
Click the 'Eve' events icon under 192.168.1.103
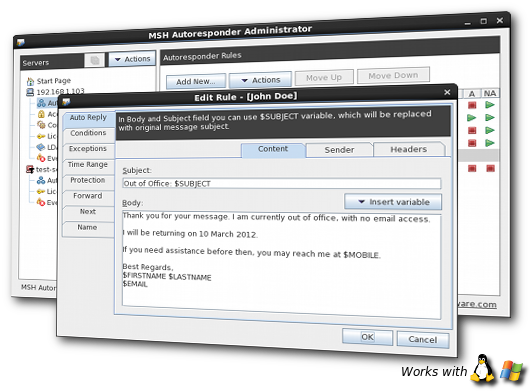pos(41,158)
